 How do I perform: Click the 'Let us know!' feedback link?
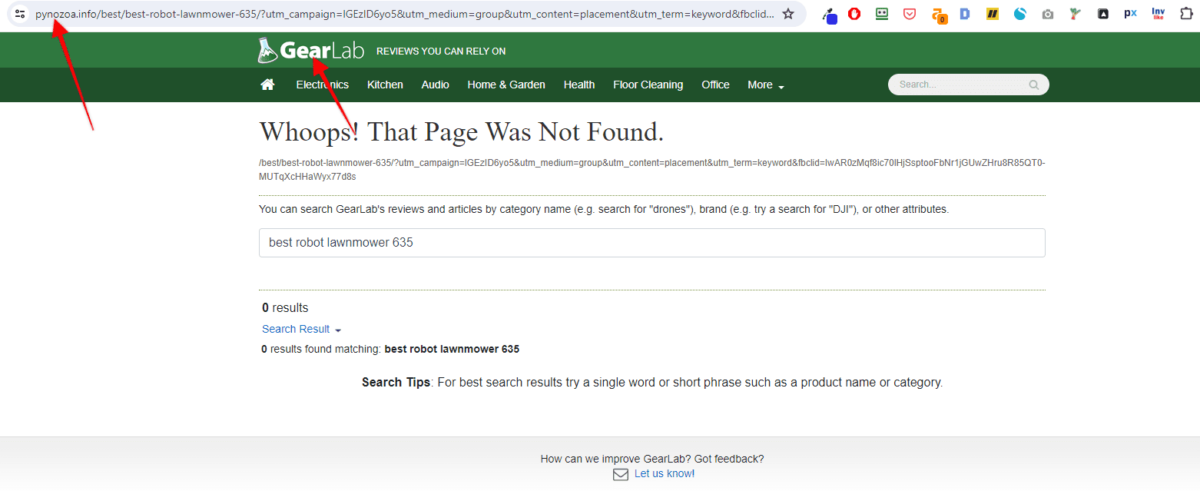click(664, 474)
